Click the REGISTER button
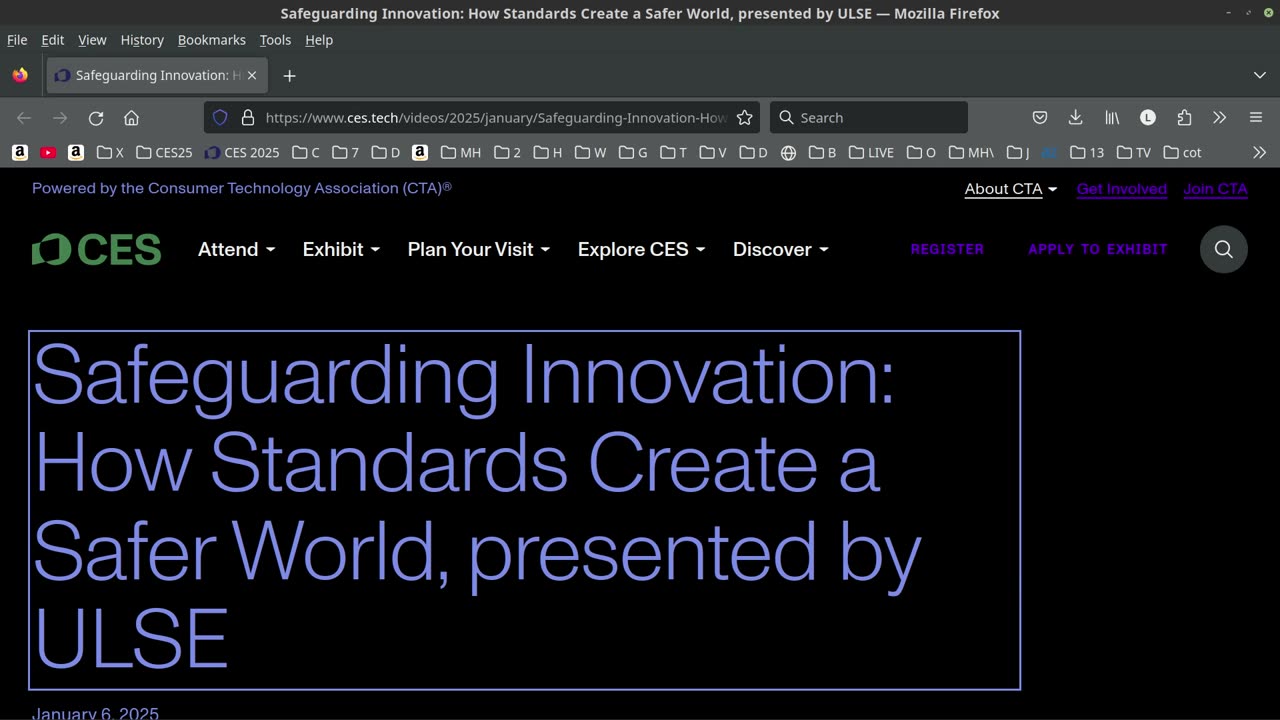Screen dimensions: 1280x720 coord(947,249)
